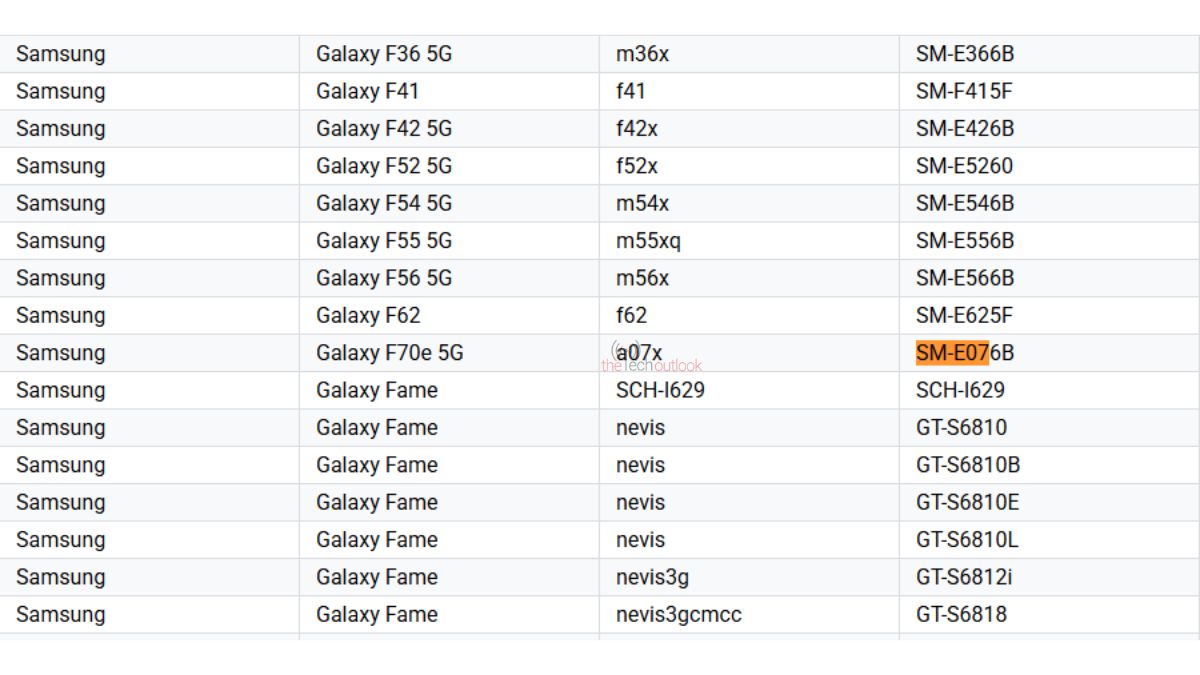This screenshot has width=1200, height=675.
Task: Select the SM-F415F model cell
Action: (963, 91)
